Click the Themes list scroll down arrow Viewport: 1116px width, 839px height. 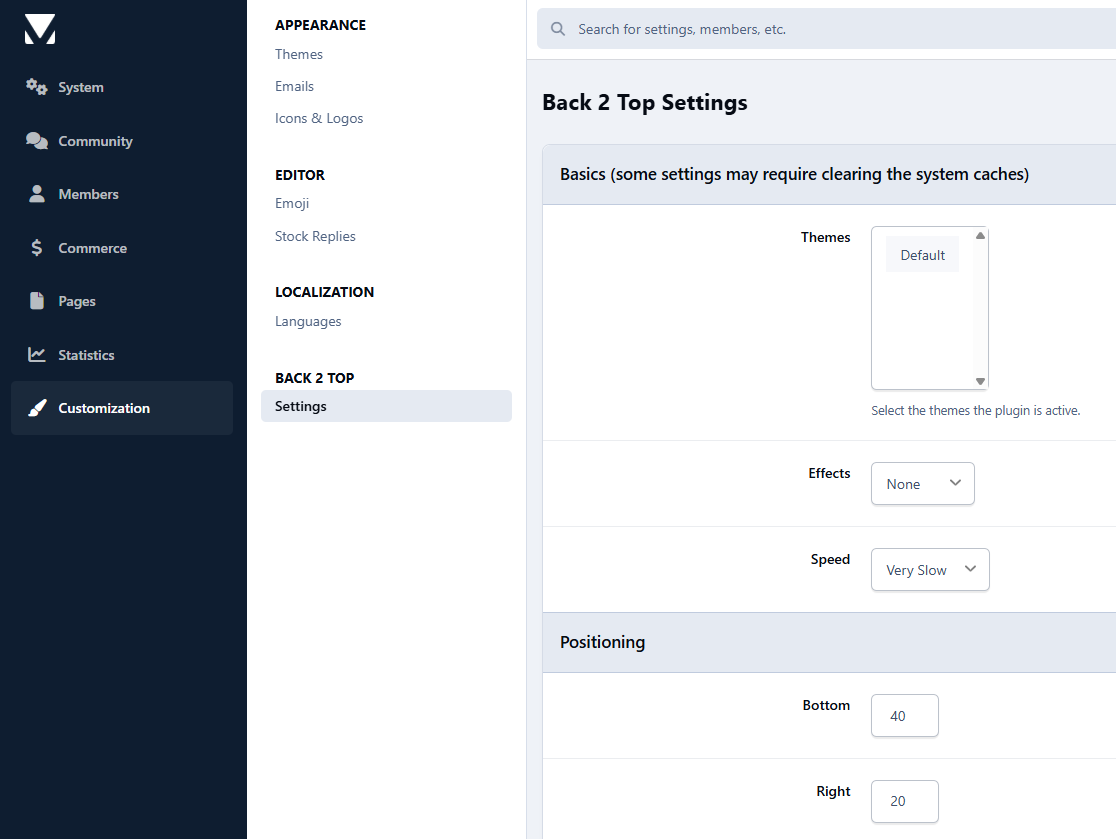point(980,381)
